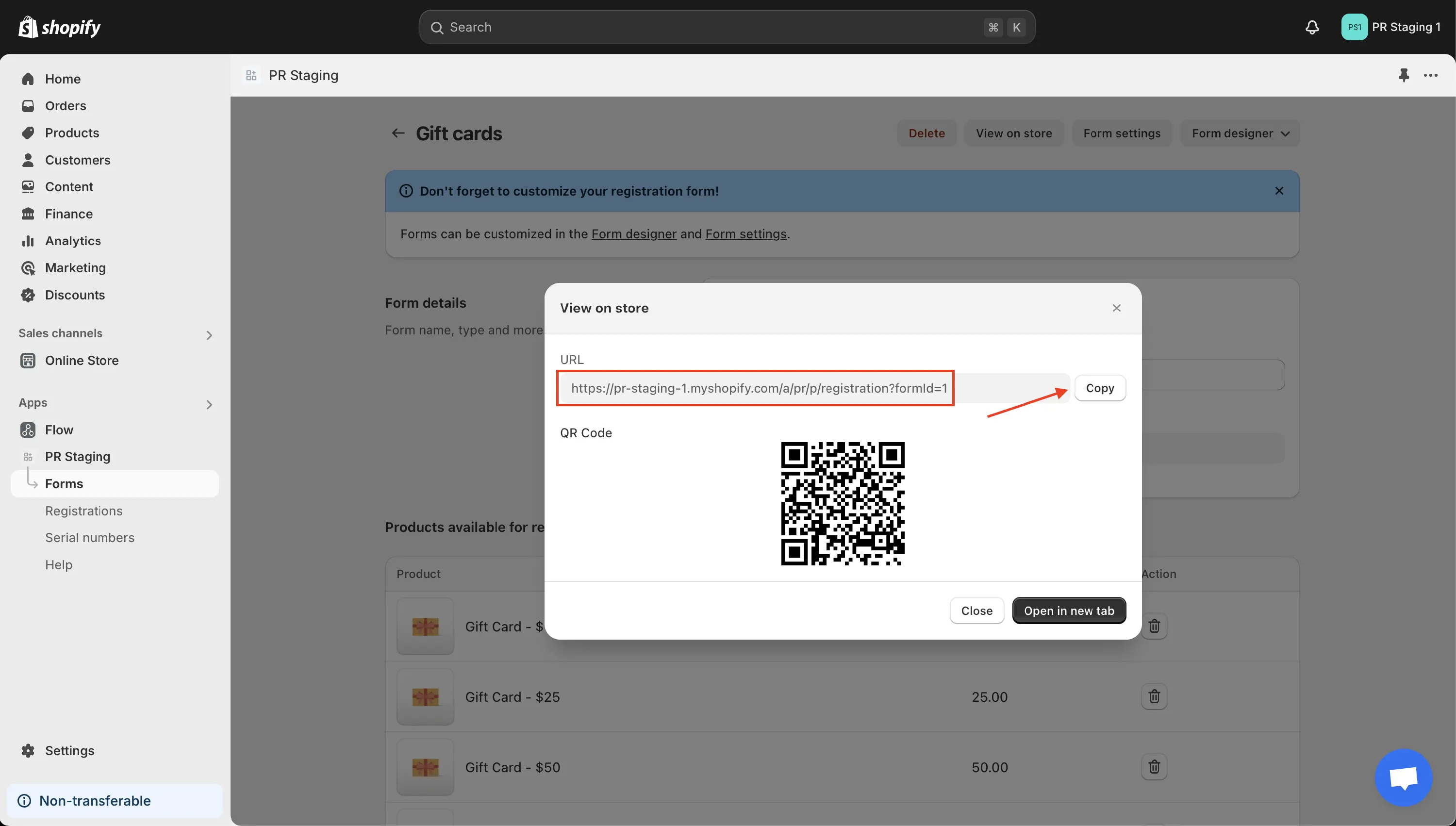This screenshot has width=1456, height=826.
Task: Click the QR code image
Action: [x=842, y=504]
